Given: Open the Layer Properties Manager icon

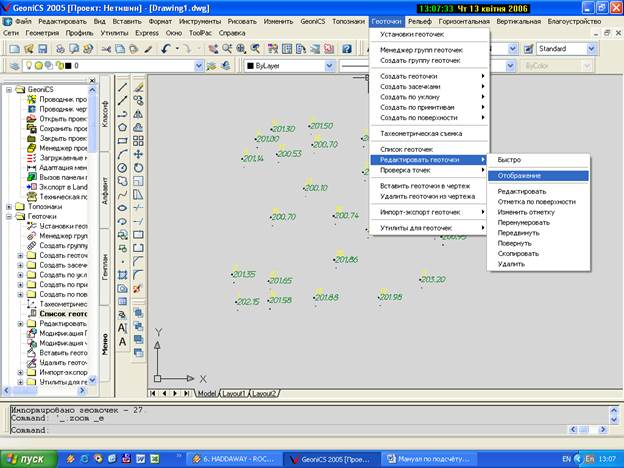Looking at the screenshot, I should [x=15, y=66].
